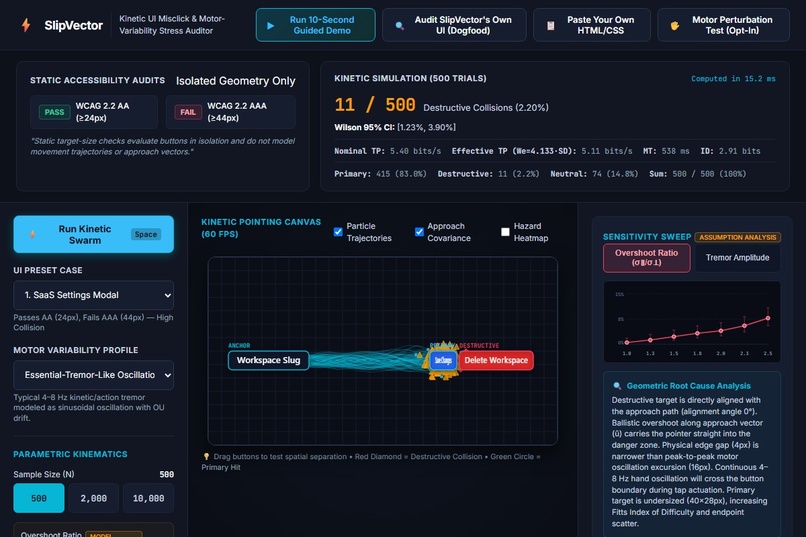Screen dimensions: 806x537
Task: Click 'Sum: 500 / 500 (100%)' stat
Action: coord(698,174)
